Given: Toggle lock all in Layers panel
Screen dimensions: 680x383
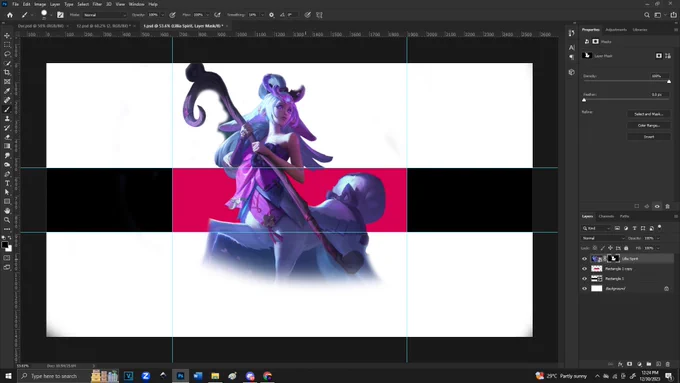Looking at the screenshot, I should (626, 248).
